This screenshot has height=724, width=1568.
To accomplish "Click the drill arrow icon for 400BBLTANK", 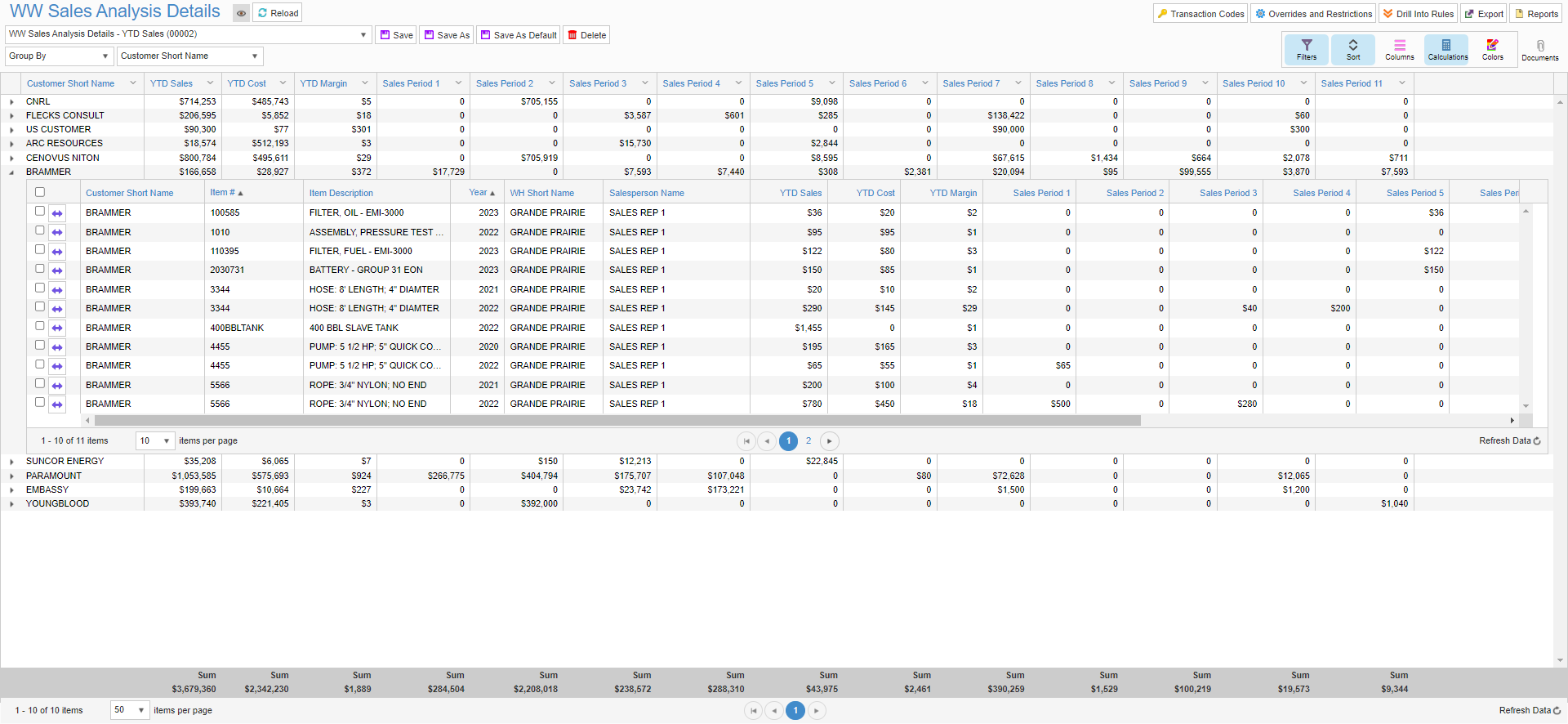I will 57,328.
